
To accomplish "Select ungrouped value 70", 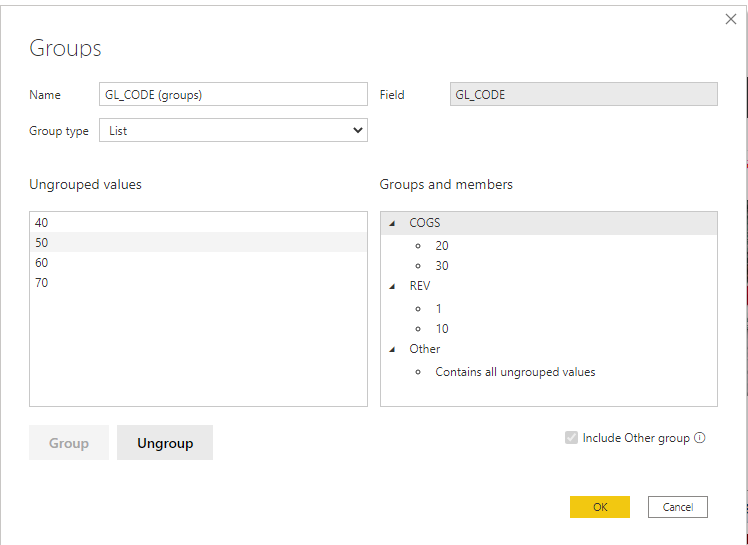I will click(198, 283).
